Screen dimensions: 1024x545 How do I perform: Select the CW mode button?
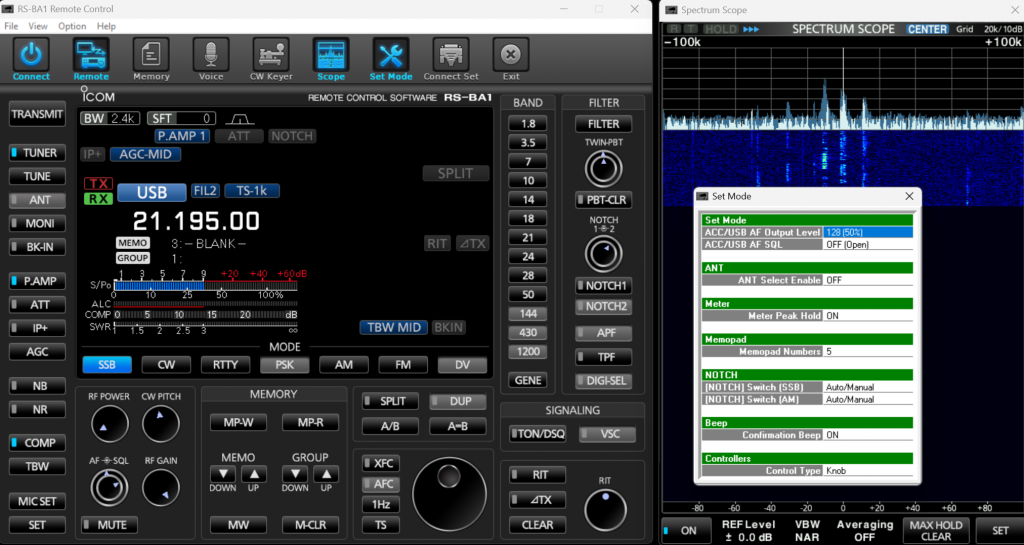click(166, 365)
